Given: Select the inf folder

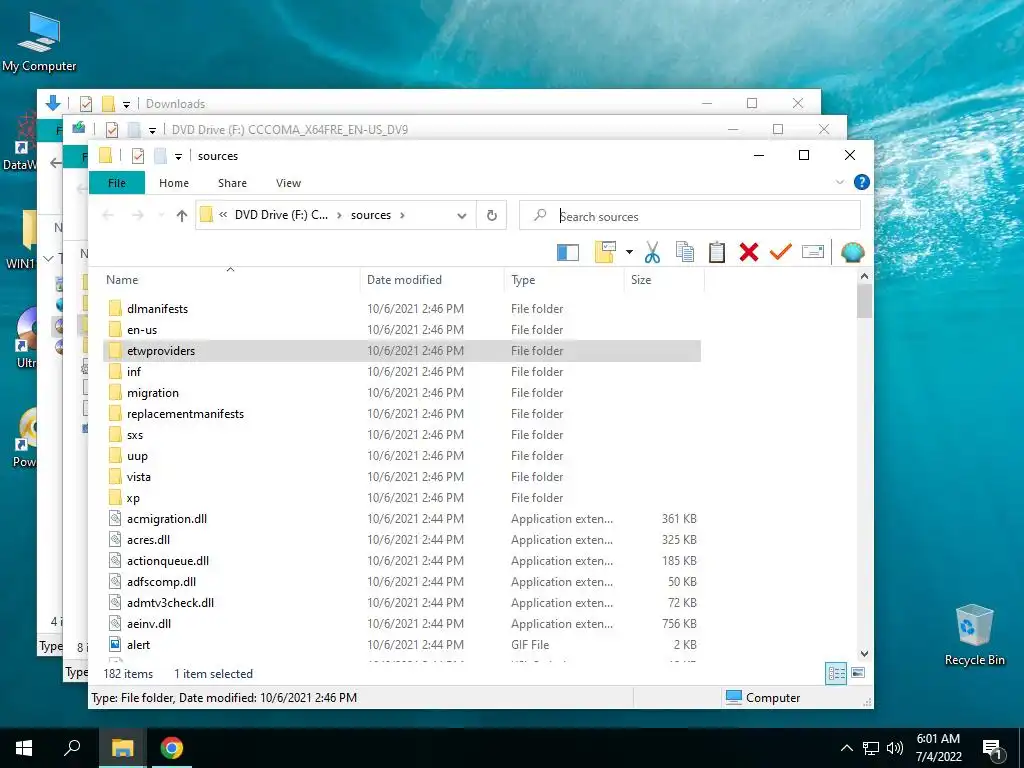Looking at the screenshot, I should click(x=402, y=372).
